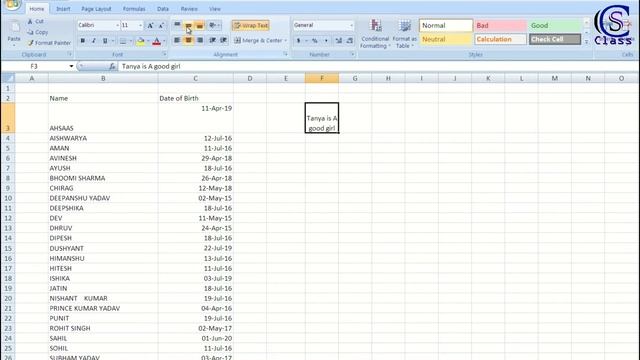Open Format as Table gallery
The width and height of the screenshot is (640, 360).
404,34
